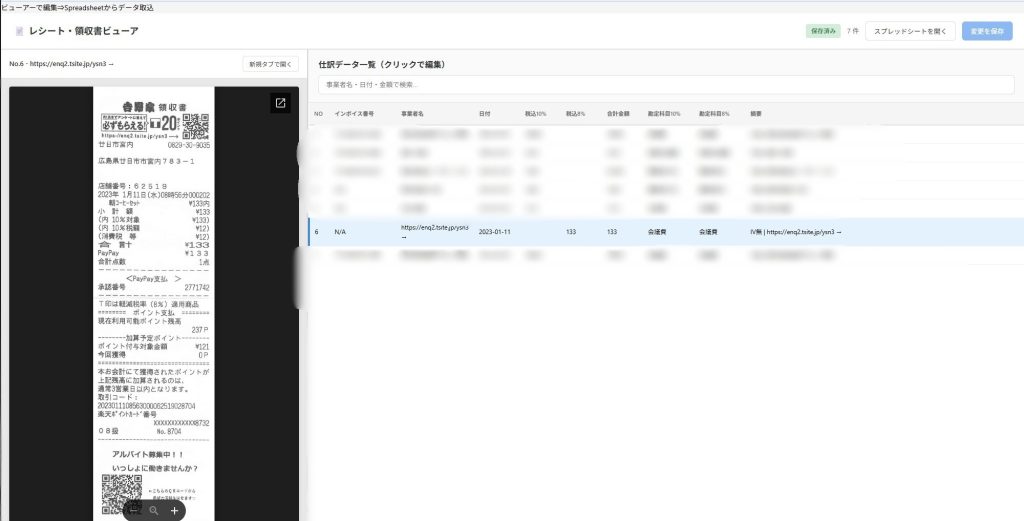Open the spreadsheet via スプレッドシートを開く
Screen dimensions: 1024x521
pos(910,31)
